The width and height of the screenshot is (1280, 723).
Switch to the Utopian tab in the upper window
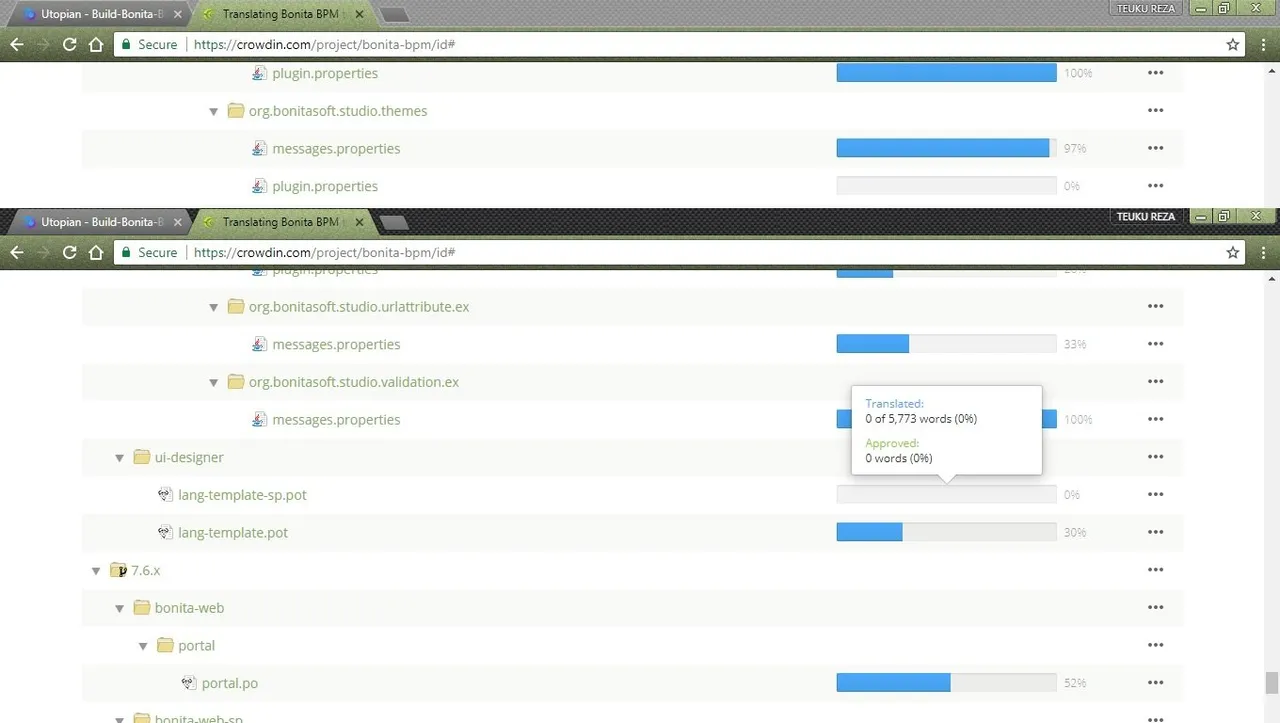[x=98, y=14]
